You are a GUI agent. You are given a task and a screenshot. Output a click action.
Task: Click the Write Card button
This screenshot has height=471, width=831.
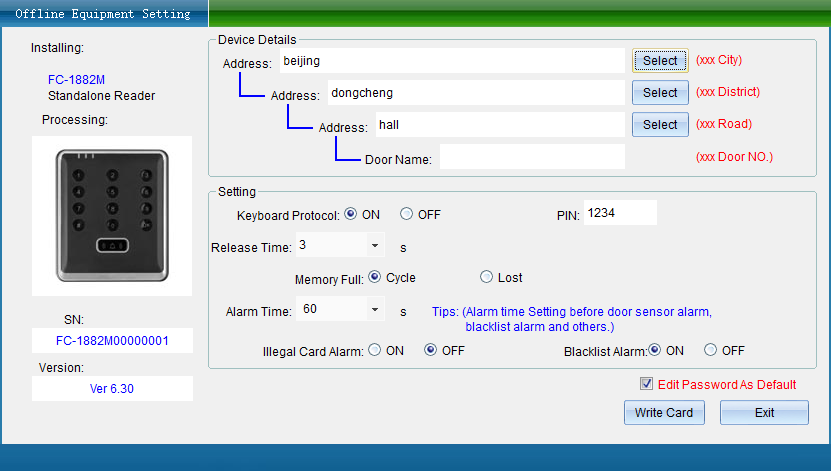pos(663,413)
